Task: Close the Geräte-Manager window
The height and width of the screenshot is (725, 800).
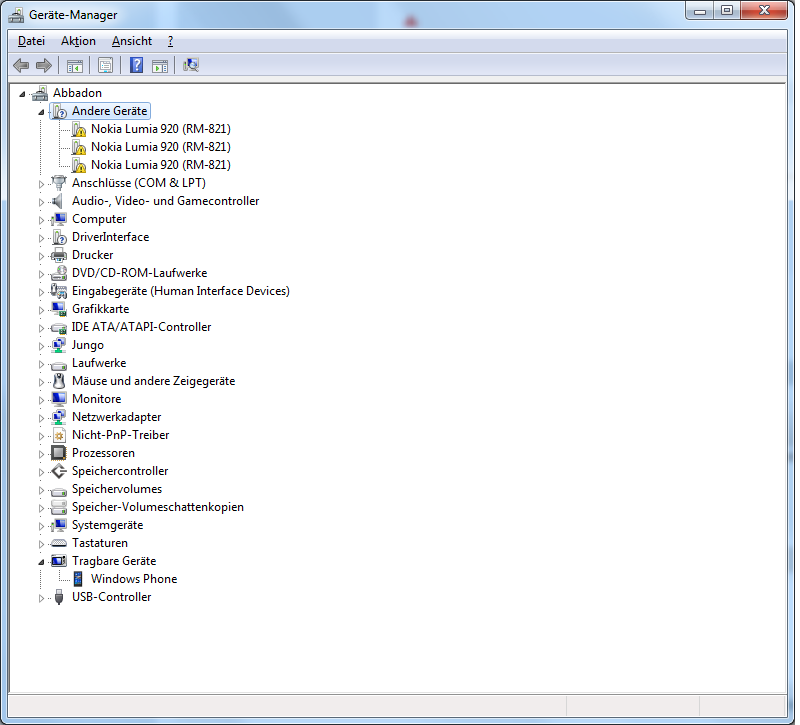Action: pos(764,10)
